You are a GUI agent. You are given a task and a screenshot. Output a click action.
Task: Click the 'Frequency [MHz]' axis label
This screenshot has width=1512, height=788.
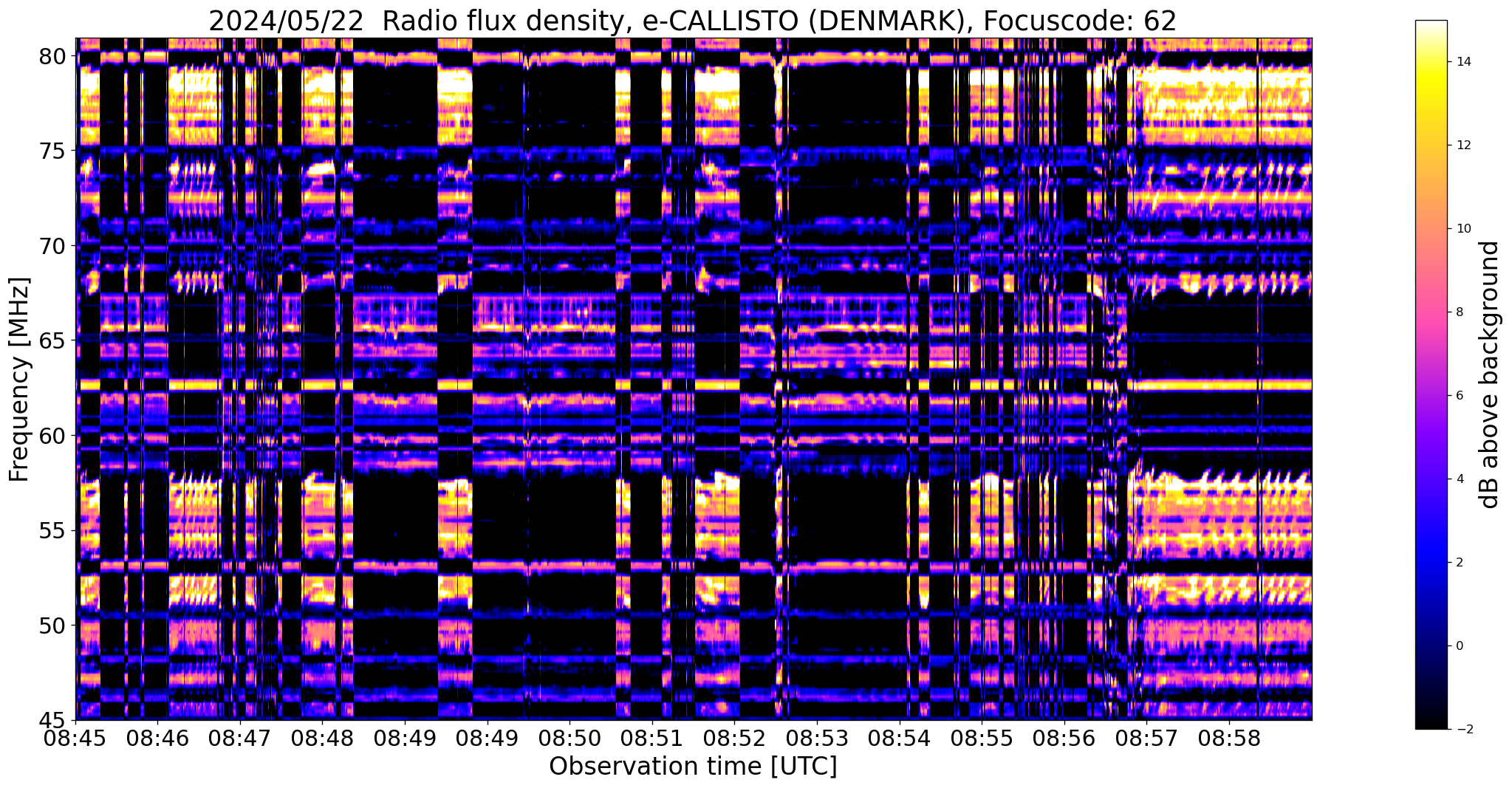[19, 380]
